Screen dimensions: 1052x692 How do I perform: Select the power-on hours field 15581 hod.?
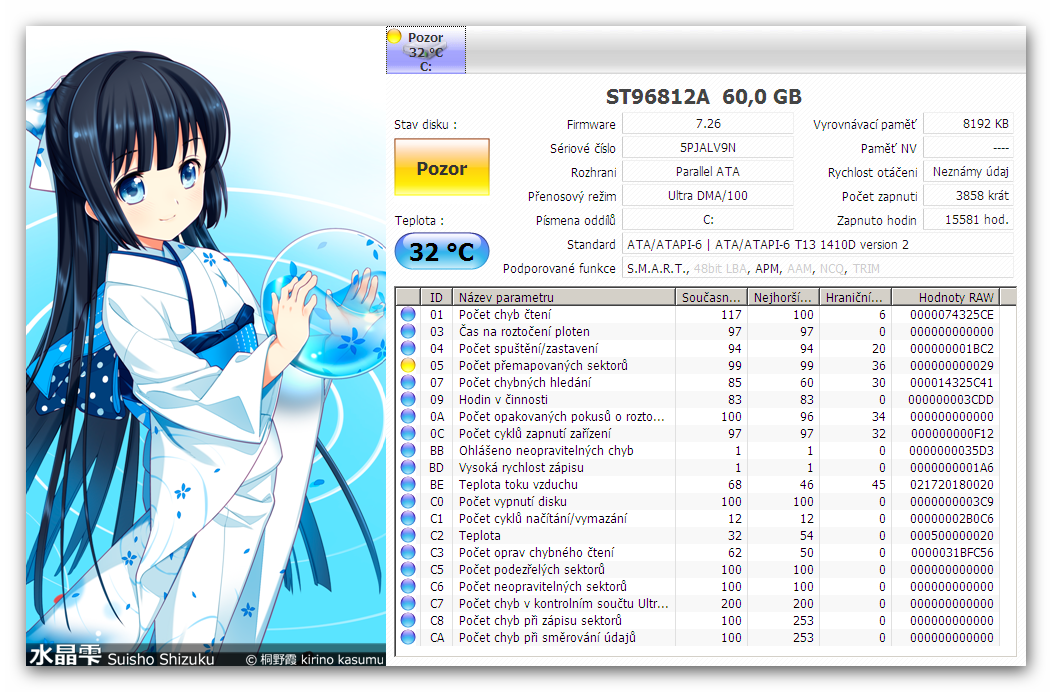(x=968, y=219)
